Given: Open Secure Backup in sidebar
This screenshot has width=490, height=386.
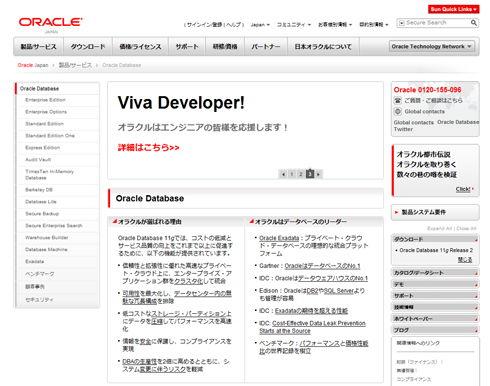Looking at the screenshot, I should tap(42, 214).
